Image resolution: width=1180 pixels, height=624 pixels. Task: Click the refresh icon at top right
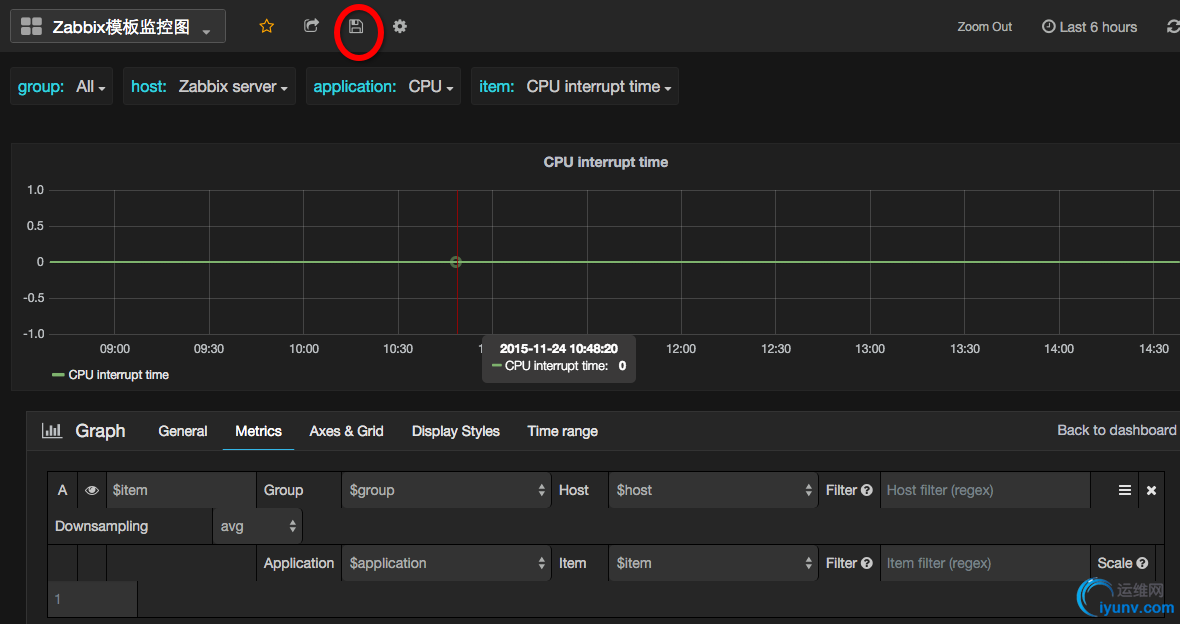tap(1172, 27)
